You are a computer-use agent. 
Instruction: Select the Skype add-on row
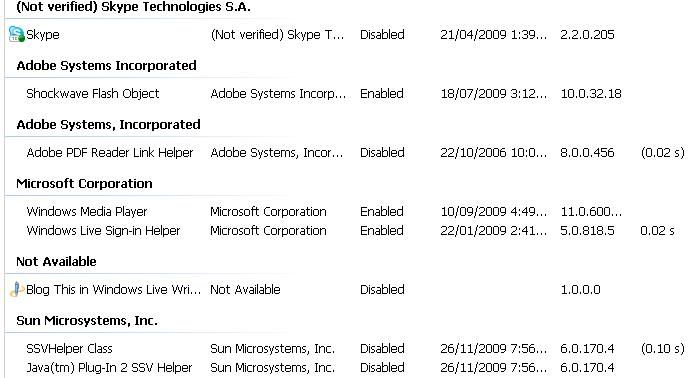347,34
